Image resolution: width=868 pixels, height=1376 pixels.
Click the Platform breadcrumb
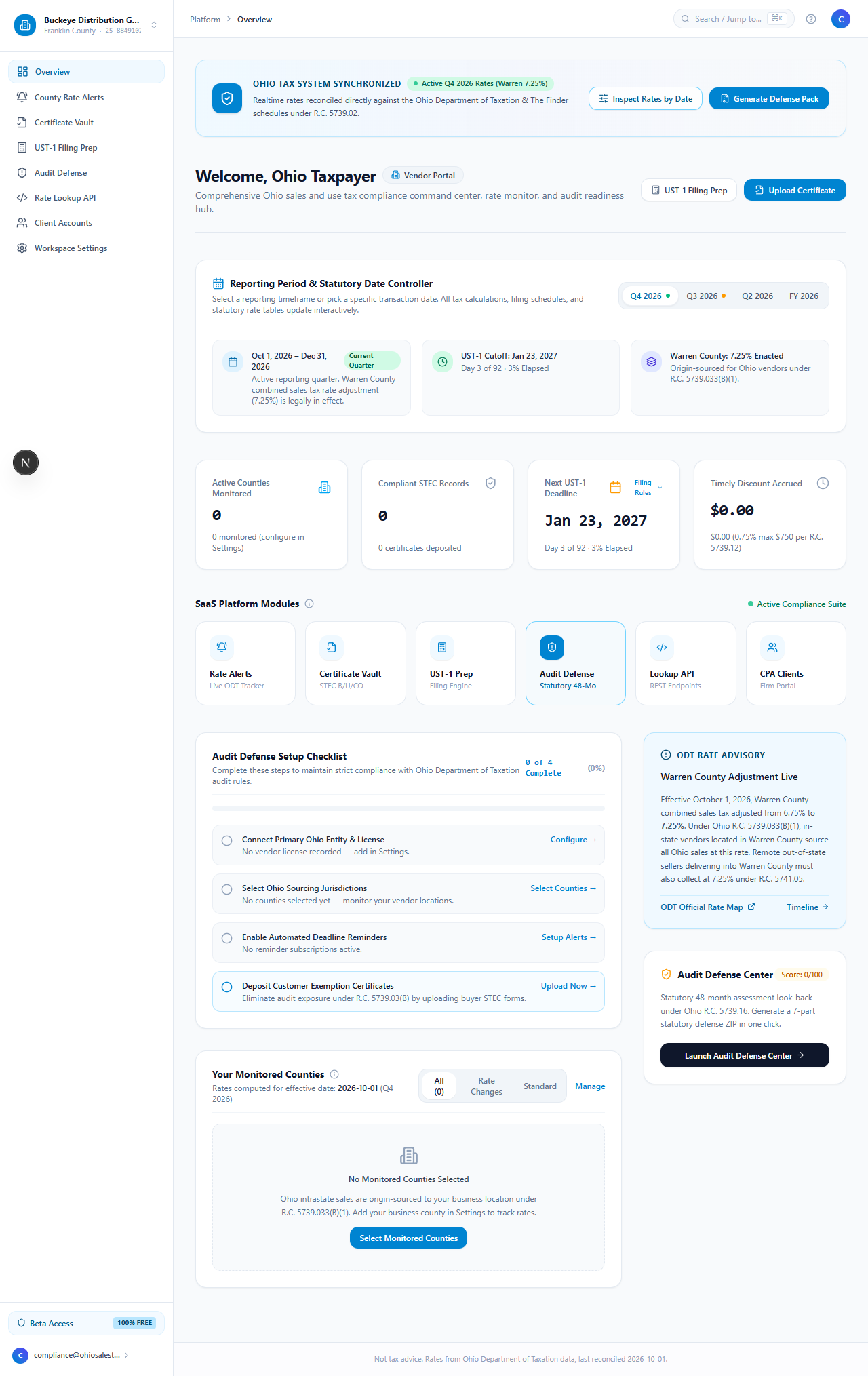point(205,20)
